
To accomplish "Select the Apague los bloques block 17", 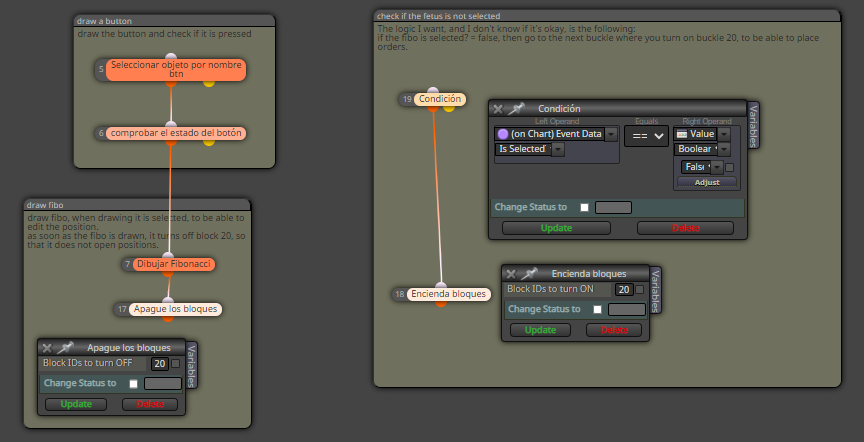I will (175, 309).
